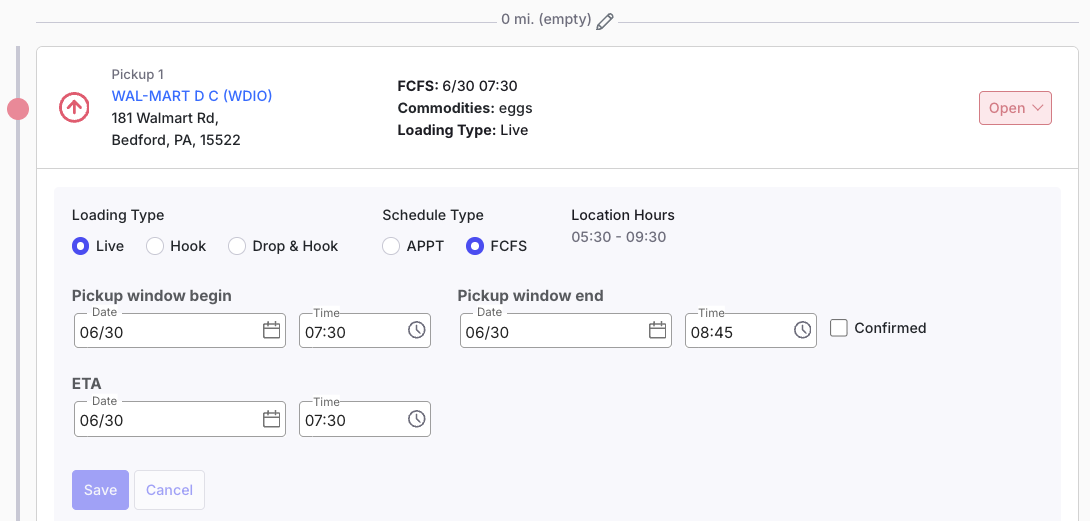Viewport: 1090px width, 521px height.
Task: Open clock picker for pickup begin time
Action: pyautogui.click(x=416, y=330)
